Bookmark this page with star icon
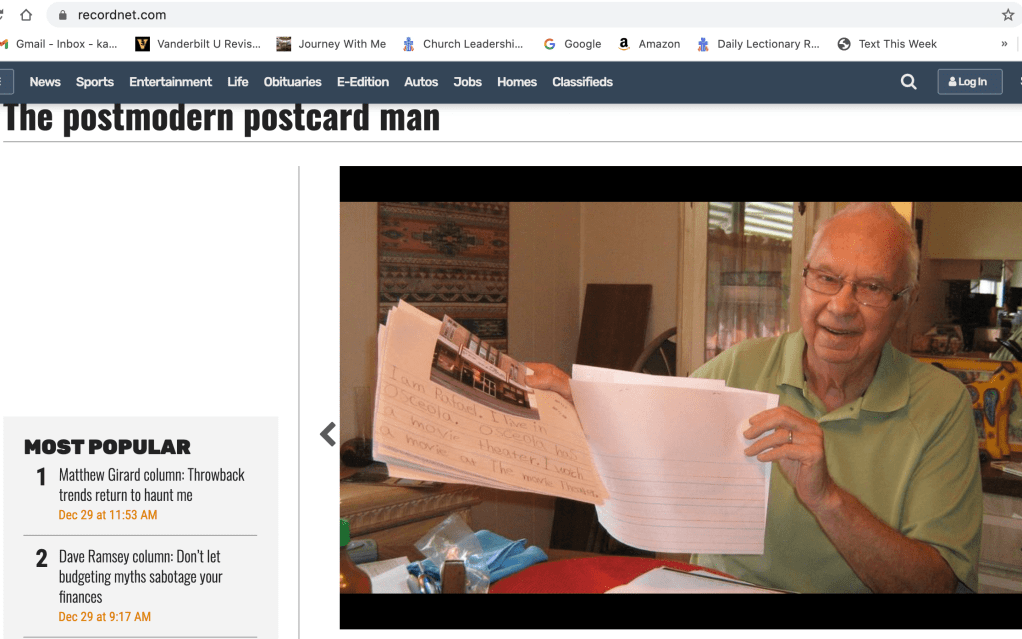The width and height of the screenshot is (1022, 639). pyautogui.click(x=1007, y=15)
